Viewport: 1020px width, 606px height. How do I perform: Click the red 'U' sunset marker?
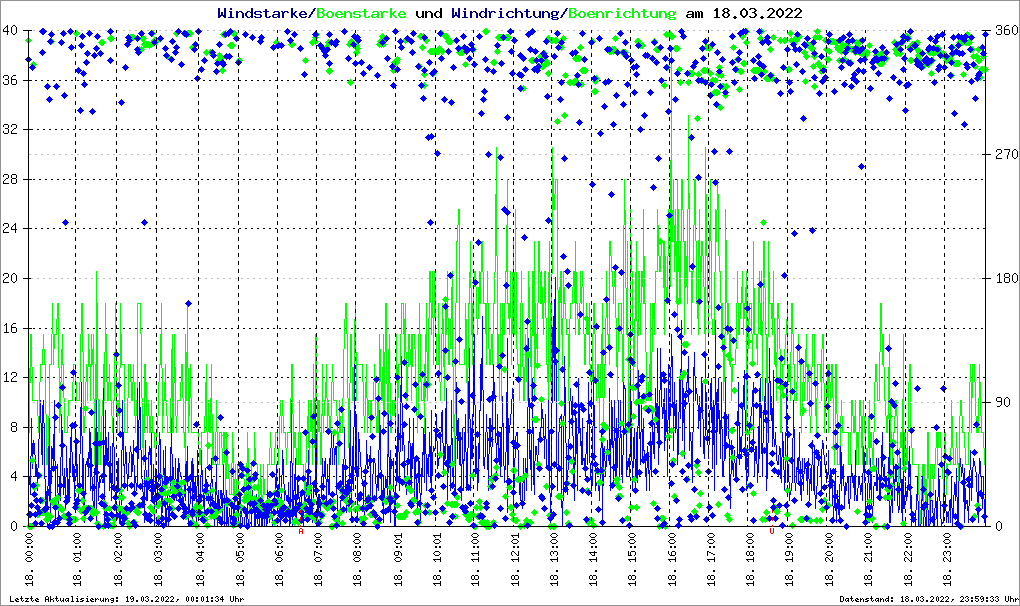[x=771, y=531]
